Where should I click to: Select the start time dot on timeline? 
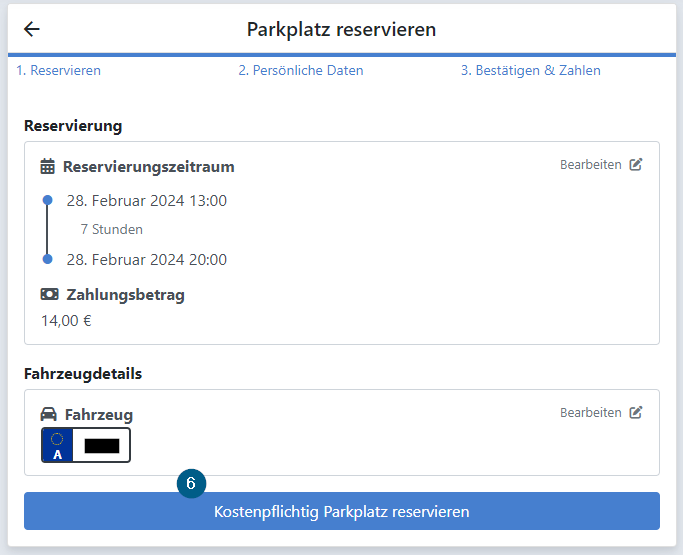click(x=47, y=200)
